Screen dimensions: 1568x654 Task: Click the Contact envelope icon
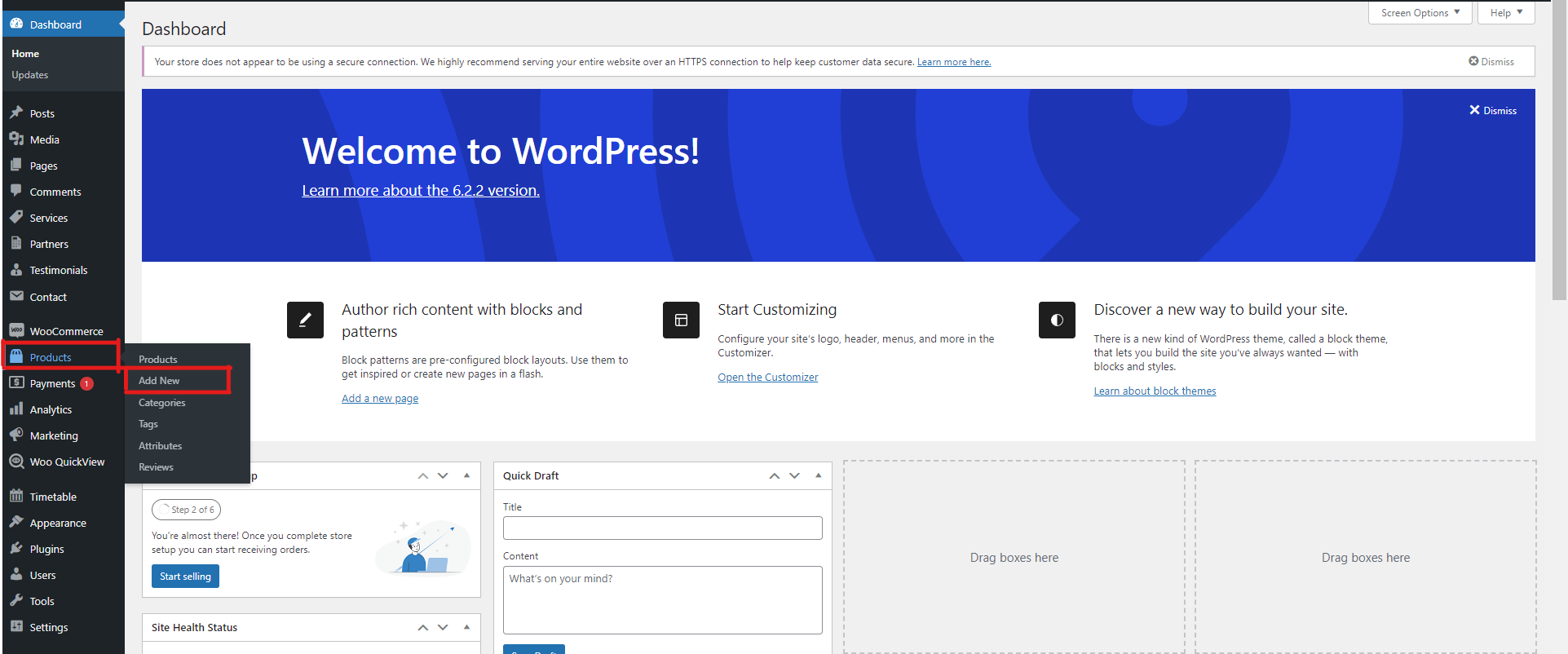pos(16,296)
